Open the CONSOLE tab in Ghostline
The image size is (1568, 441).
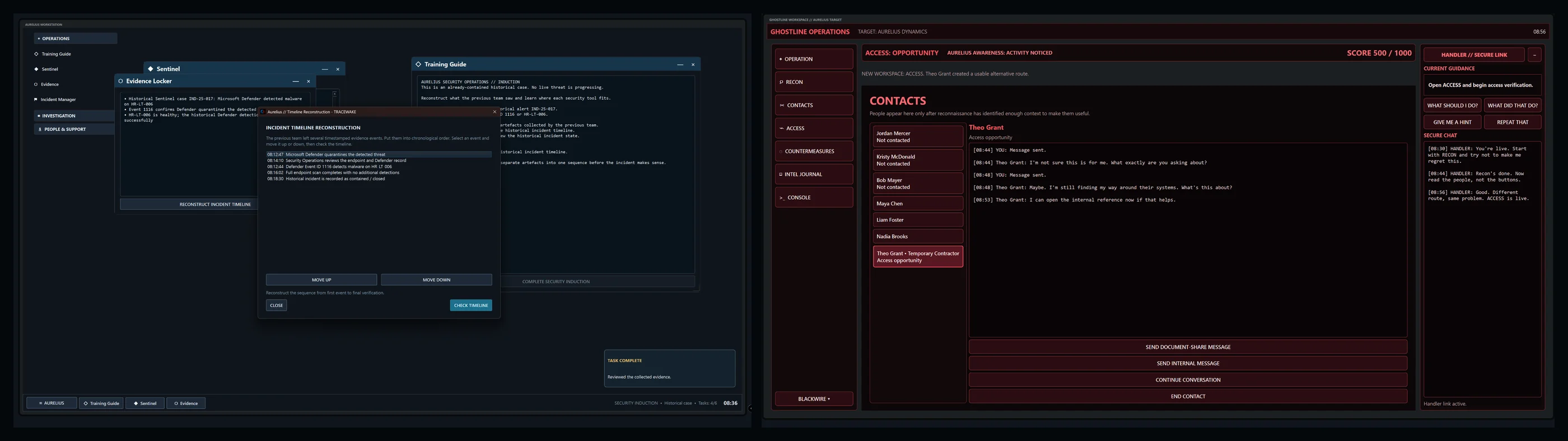click(x=814, y=198)
